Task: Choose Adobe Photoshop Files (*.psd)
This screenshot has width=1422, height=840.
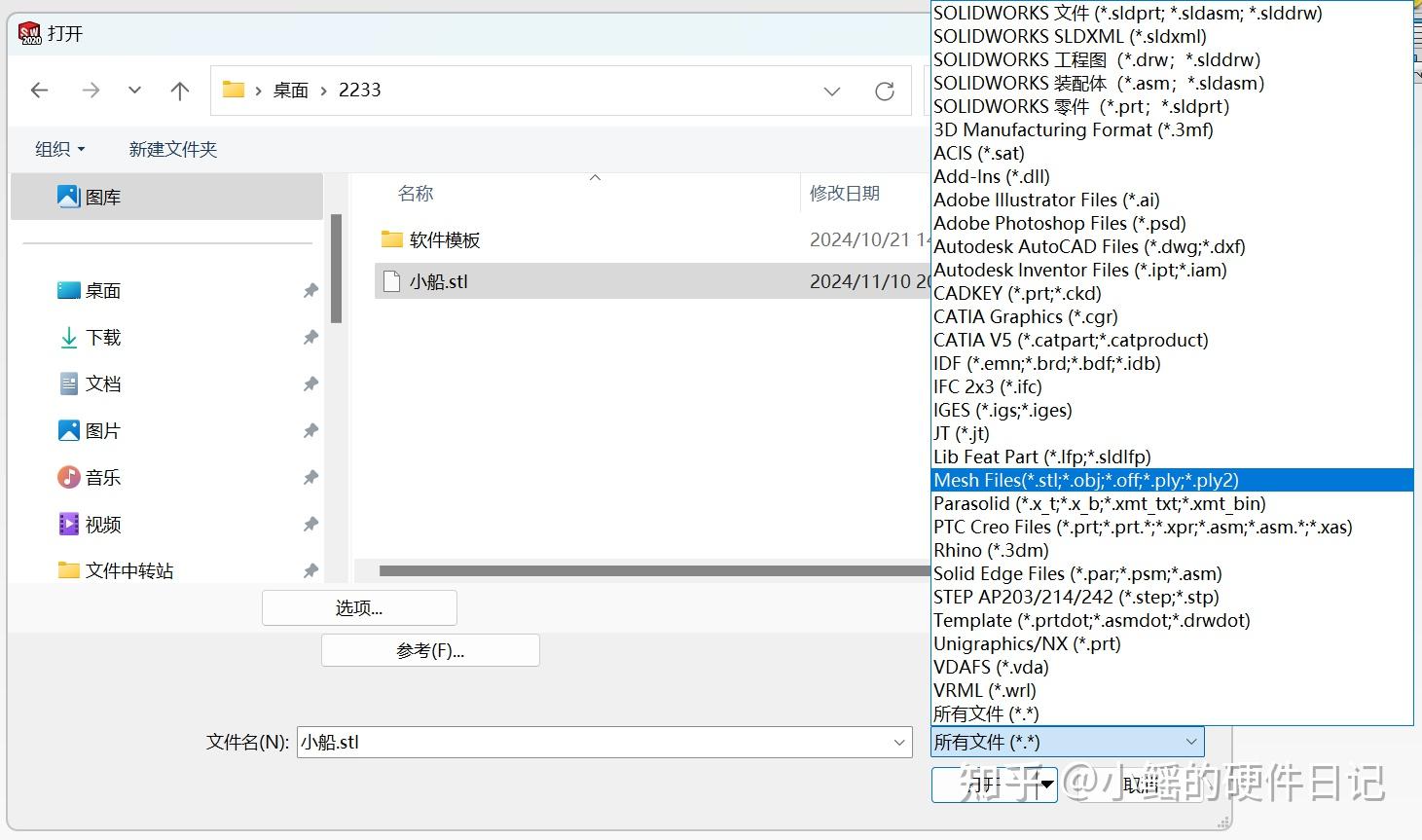Action: (1172, 223)
